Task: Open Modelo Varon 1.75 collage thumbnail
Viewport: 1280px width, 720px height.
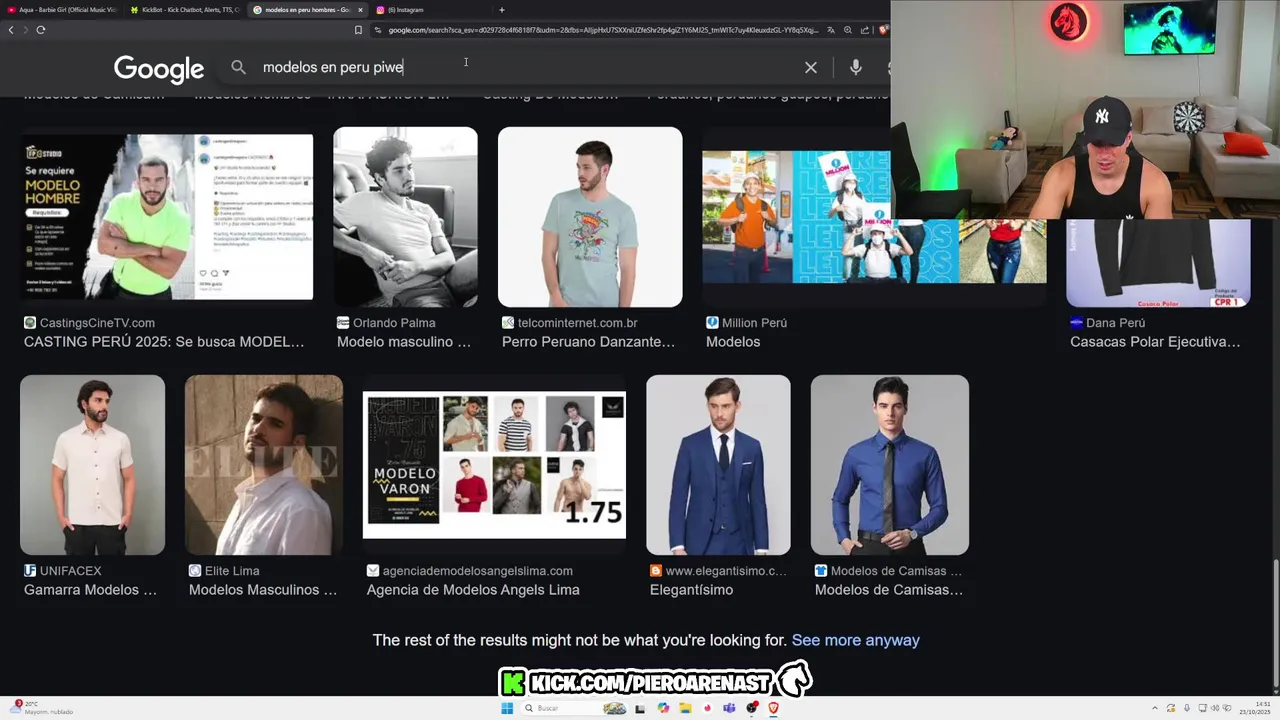Action: (x=494, y=465)
